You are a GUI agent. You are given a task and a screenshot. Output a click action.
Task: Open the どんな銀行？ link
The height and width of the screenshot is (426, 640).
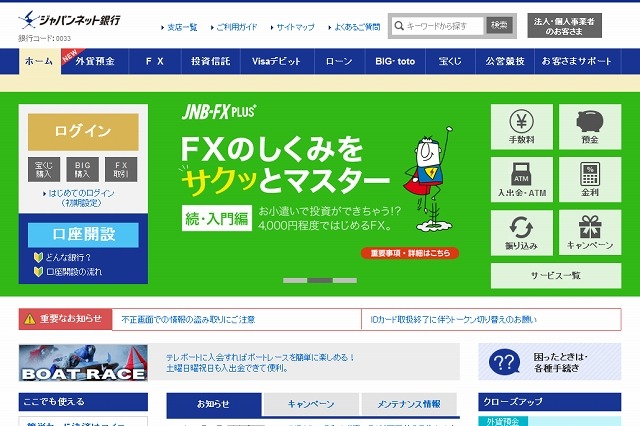(x=68, y=257)
